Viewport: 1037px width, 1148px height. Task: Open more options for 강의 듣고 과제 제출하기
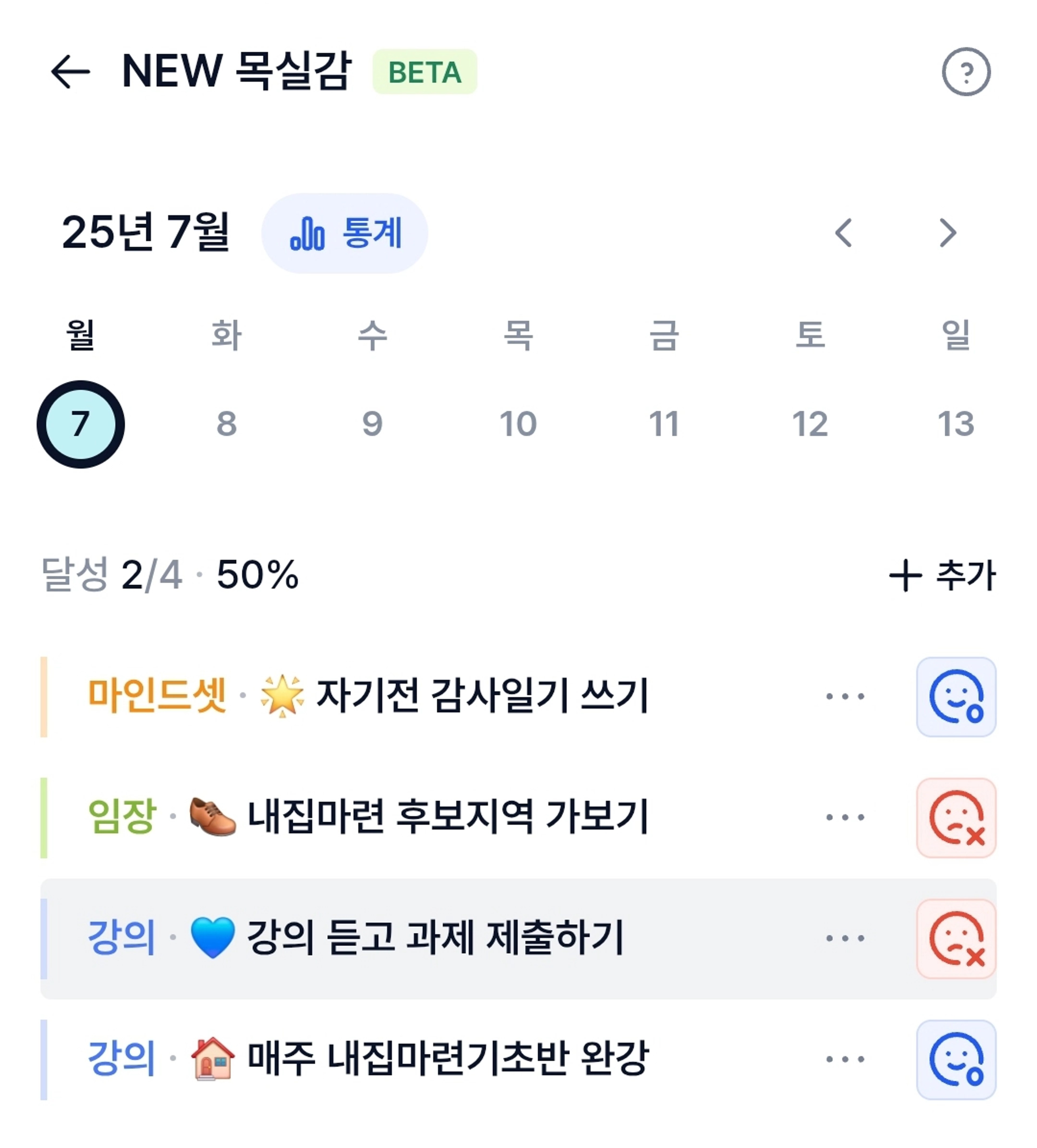[845, 938]
